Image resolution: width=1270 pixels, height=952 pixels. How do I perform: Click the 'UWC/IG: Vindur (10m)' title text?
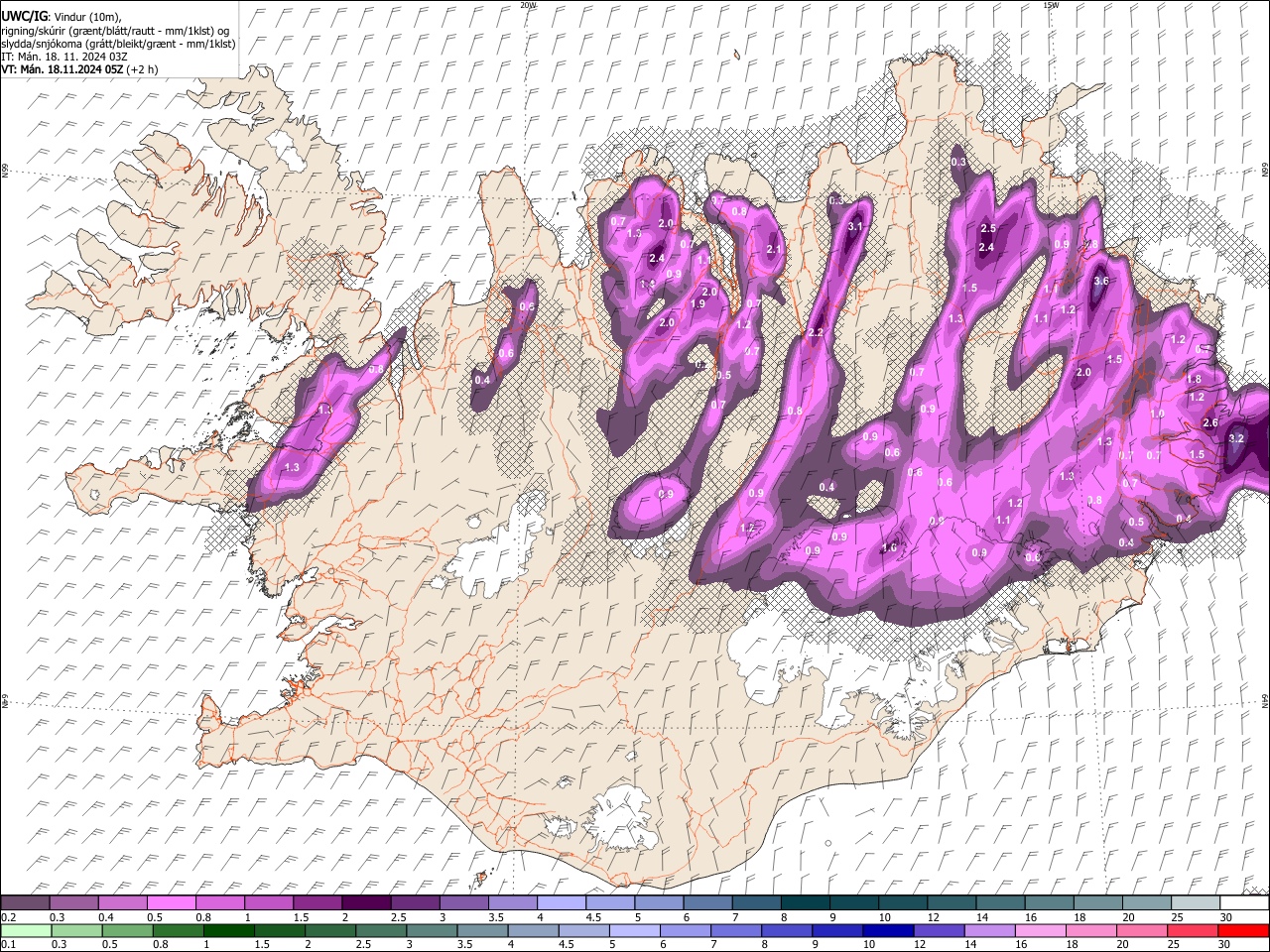coord(60,18)
